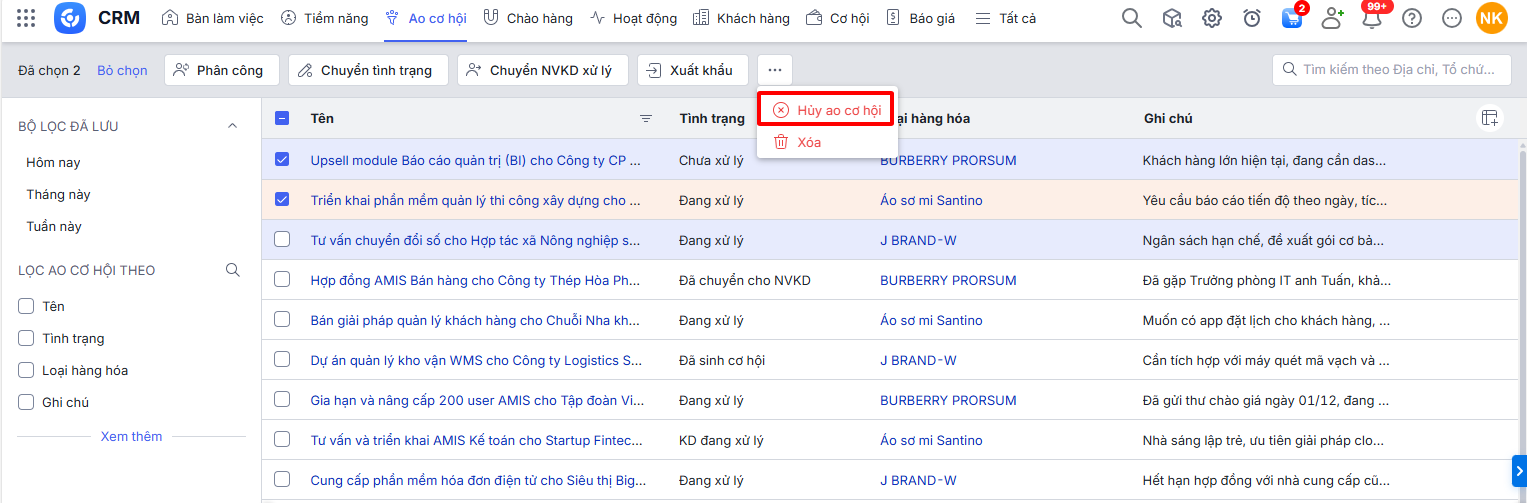Uncheck the Upsell module Báo cáo row checkbox
The image size is (1527, 503).
[x=282, y=159]
